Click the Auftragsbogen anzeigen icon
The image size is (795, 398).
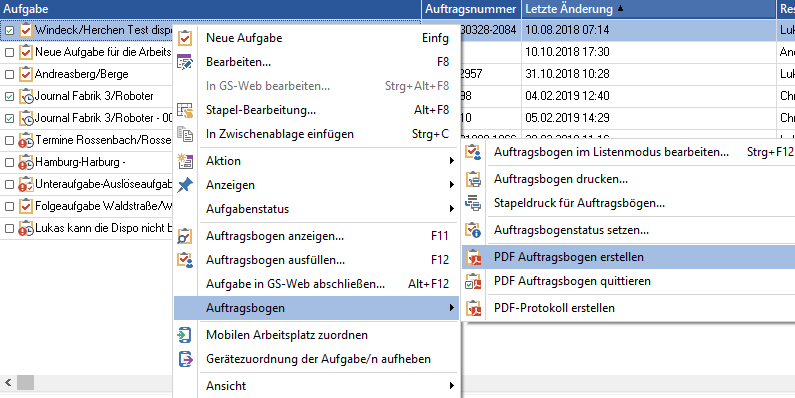tap(185, 236)
